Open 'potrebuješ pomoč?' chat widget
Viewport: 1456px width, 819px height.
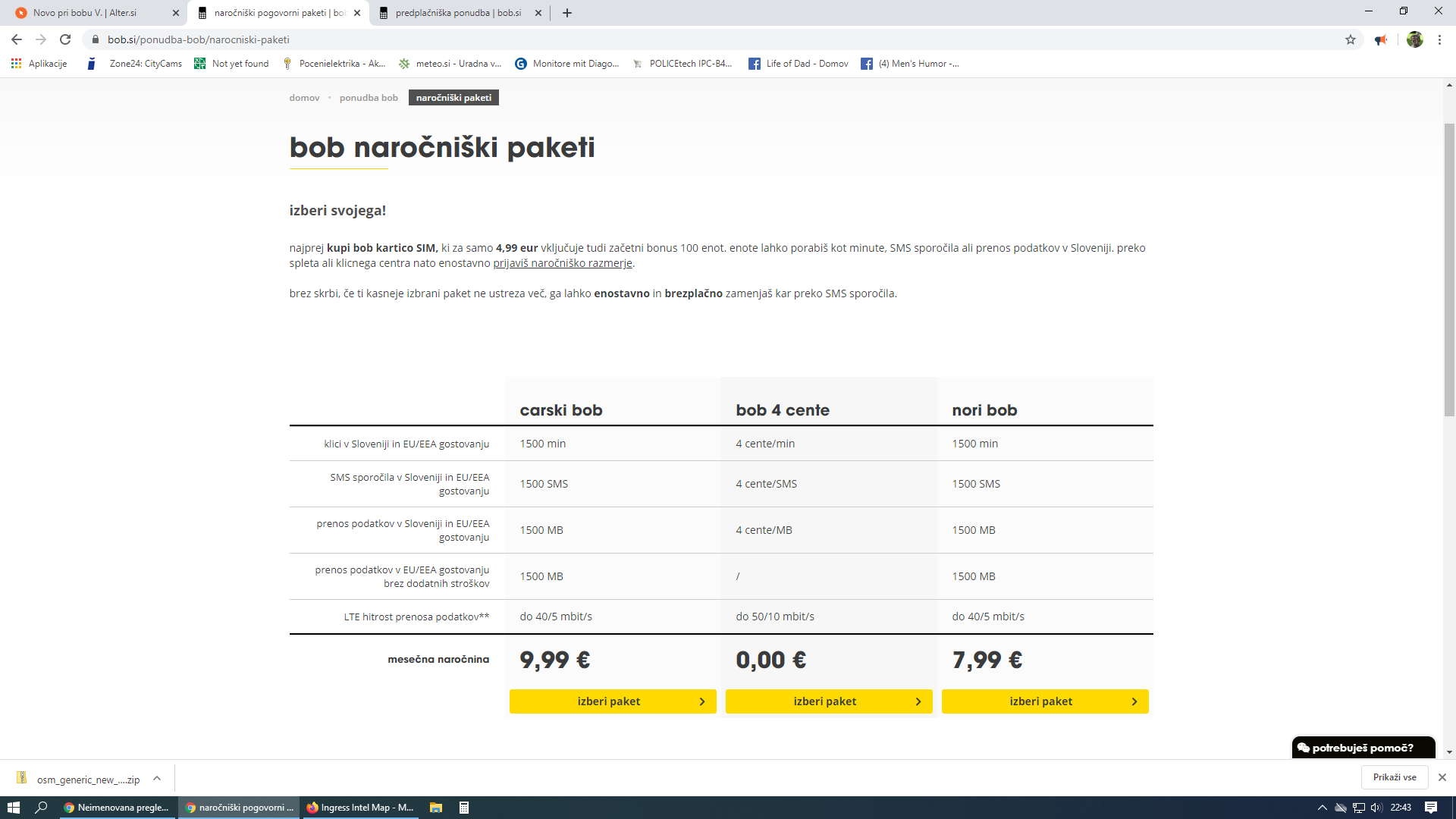pos(1363,748)
